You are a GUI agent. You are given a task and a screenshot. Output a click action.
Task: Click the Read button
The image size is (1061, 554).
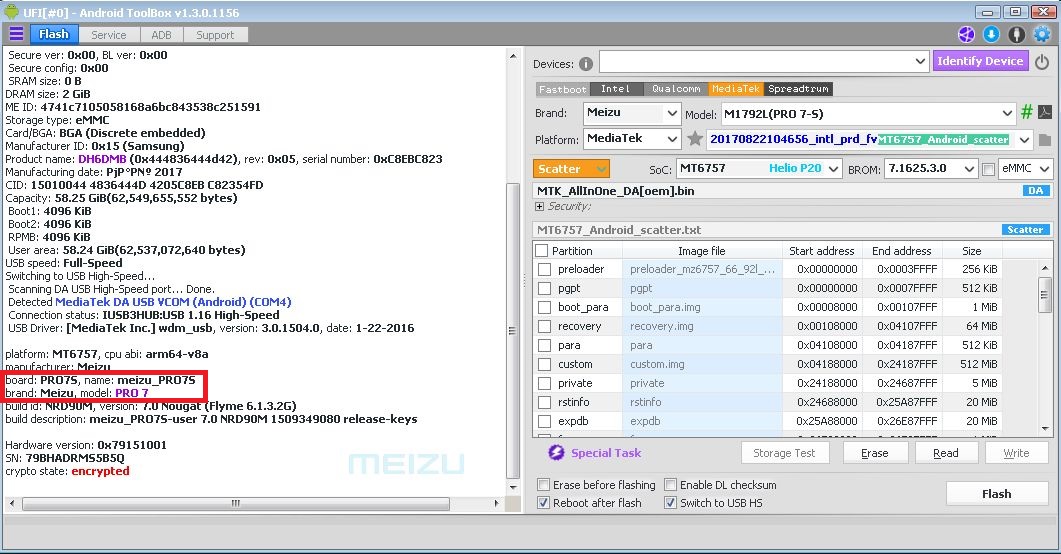[946, 453]
